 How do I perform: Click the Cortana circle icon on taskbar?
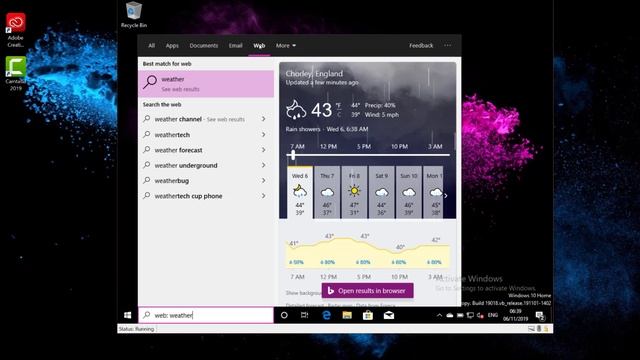click(x=284, y=315)
